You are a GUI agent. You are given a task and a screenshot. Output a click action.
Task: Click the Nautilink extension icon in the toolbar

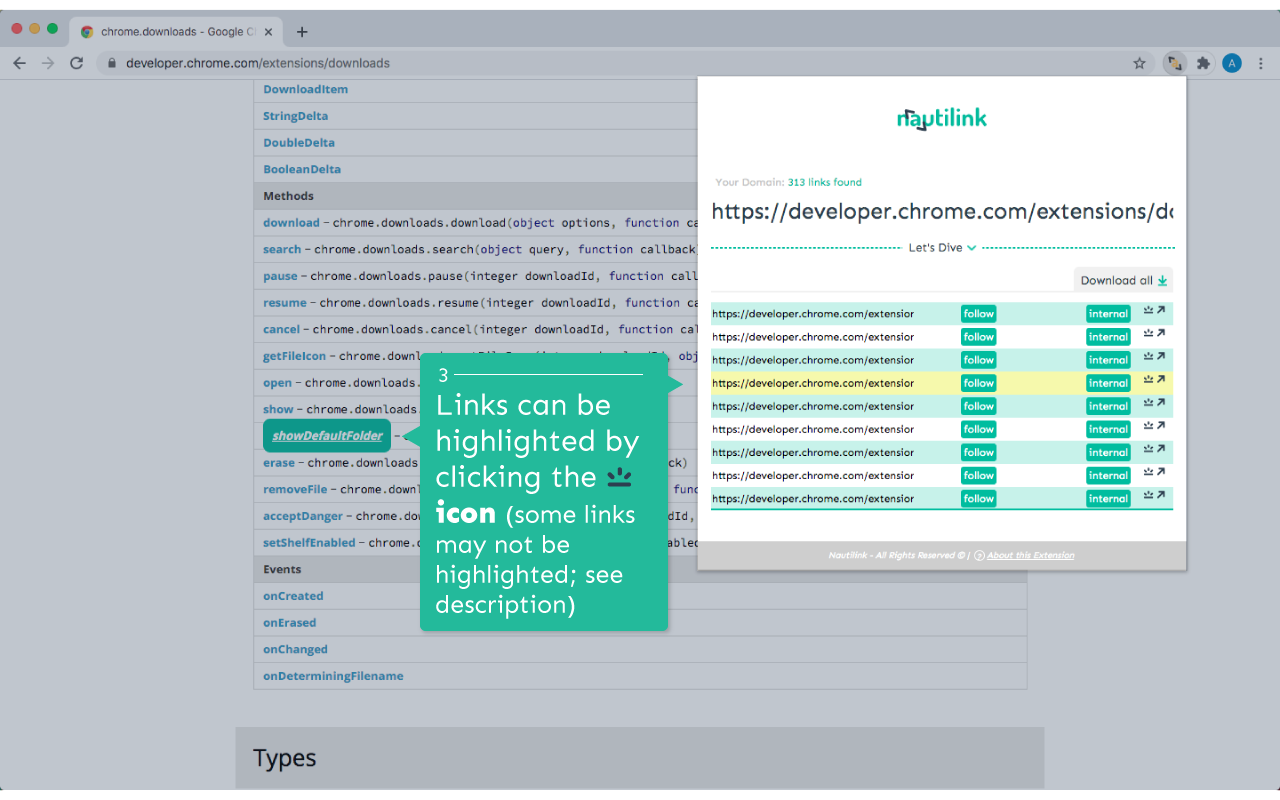pos(1175,63)
